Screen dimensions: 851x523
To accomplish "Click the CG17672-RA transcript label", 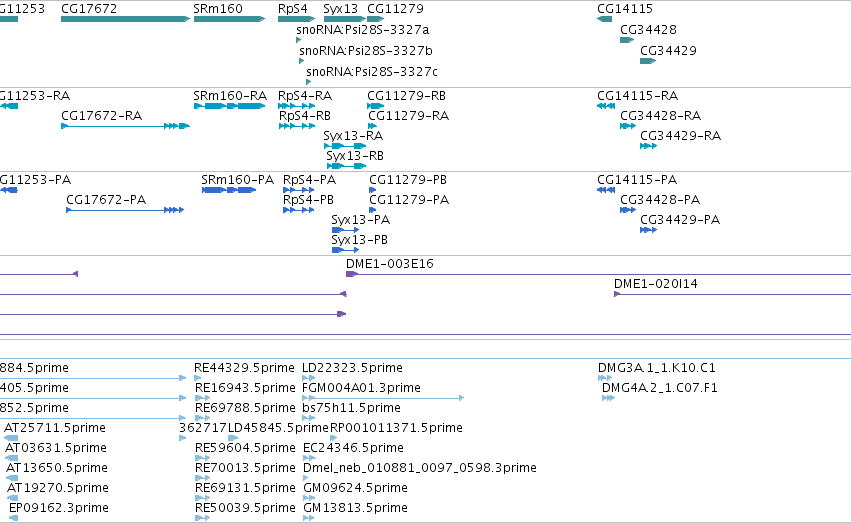I will (101, 116).
